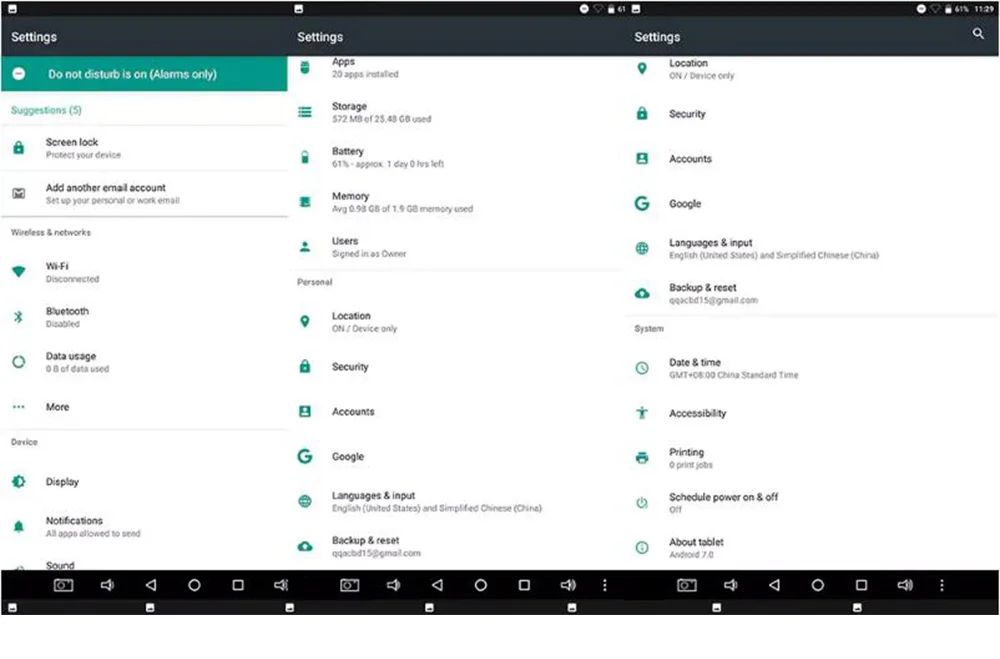Open Wi-Fi settings showing Disconnected

click(144, 272)
